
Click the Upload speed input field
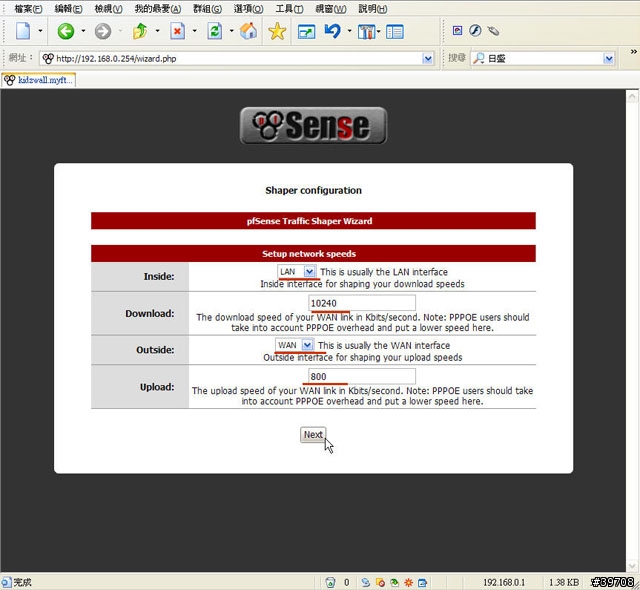click(x=362, y=376)
